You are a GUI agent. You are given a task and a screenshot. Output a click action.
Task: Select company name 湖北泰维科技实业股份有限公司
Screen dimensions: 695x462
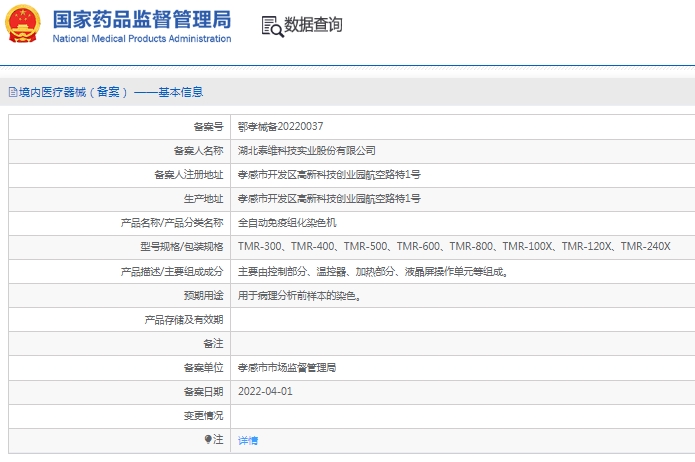307,151
